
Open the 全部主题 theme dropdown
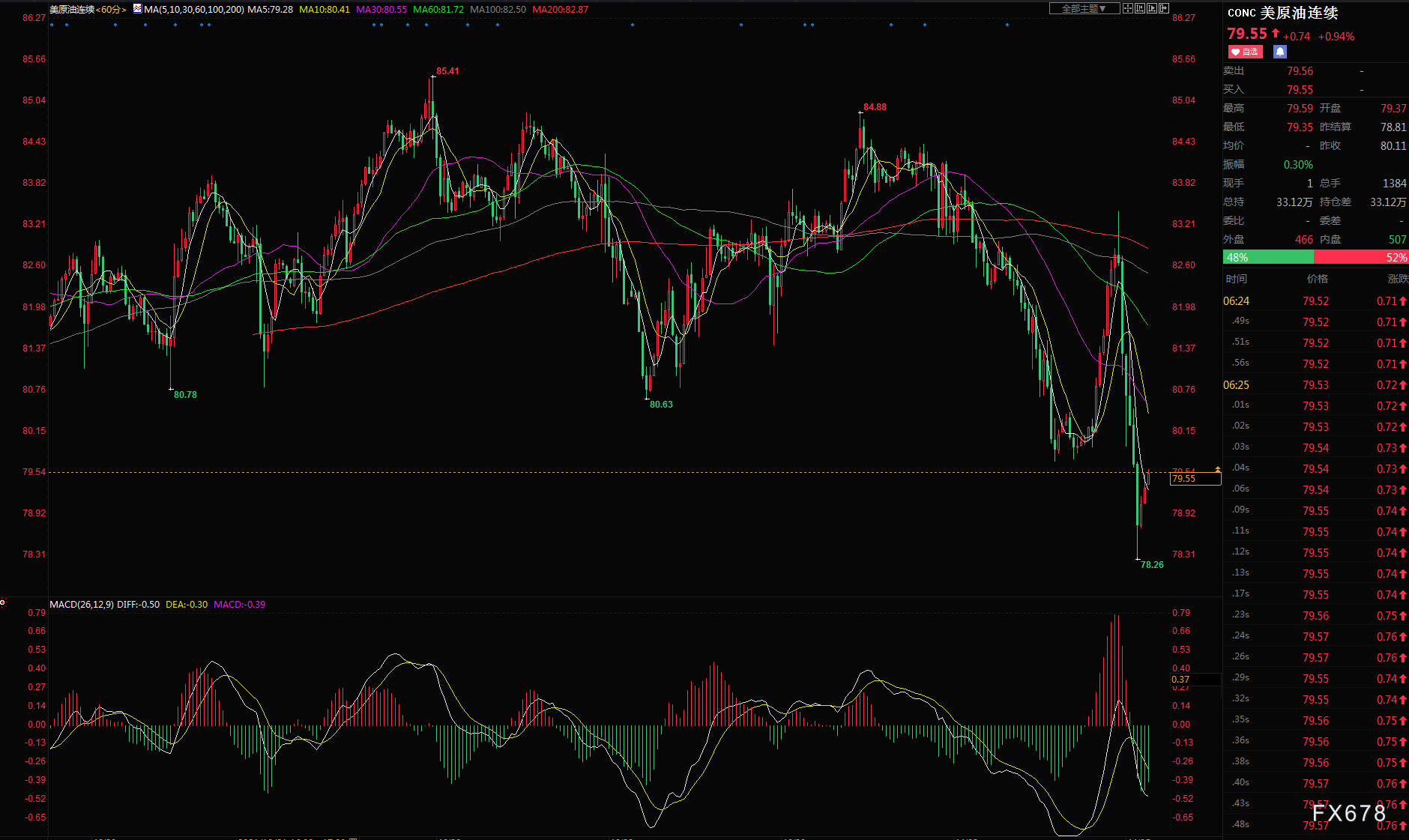pos(1084,8)
